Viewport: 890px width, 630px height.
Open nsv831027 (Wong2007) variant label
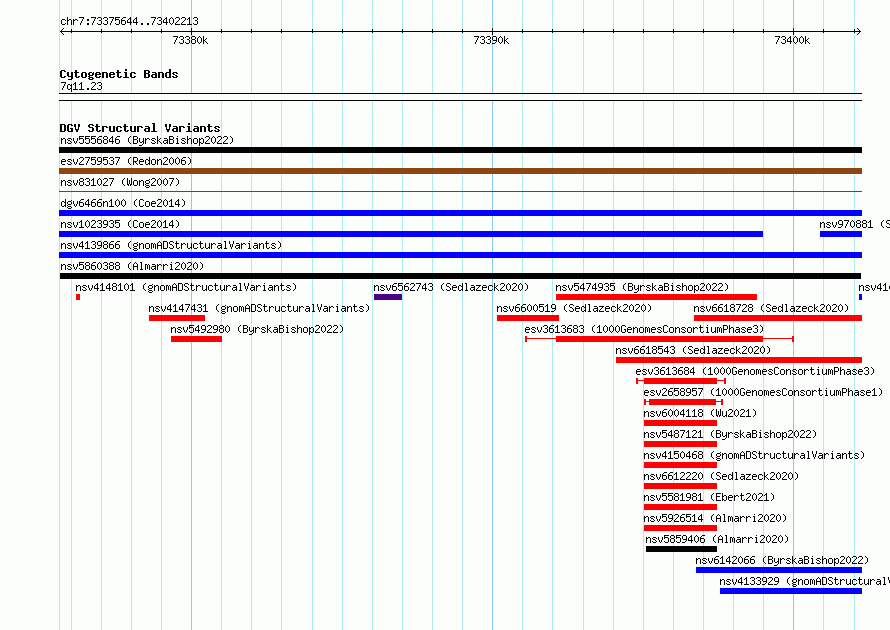click(x=120, y=182)
